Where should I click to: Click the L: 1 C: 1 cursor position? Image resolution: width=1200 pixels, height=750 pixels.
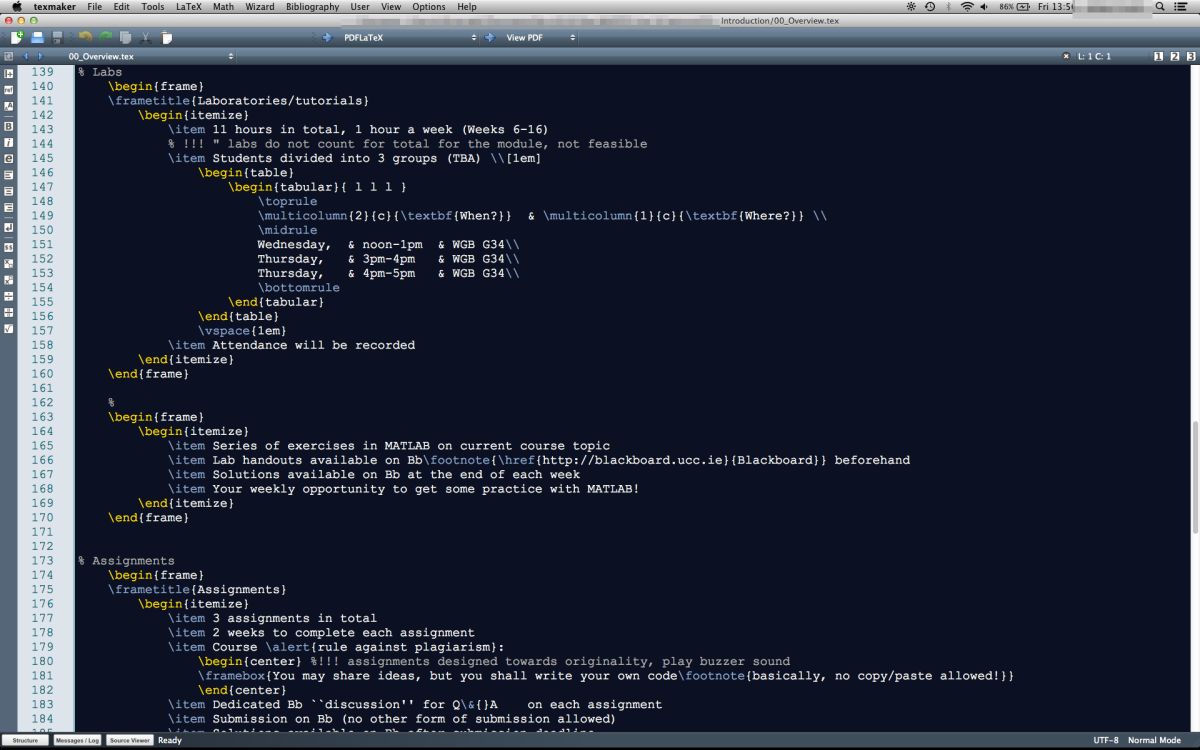tap(1094, 56)
